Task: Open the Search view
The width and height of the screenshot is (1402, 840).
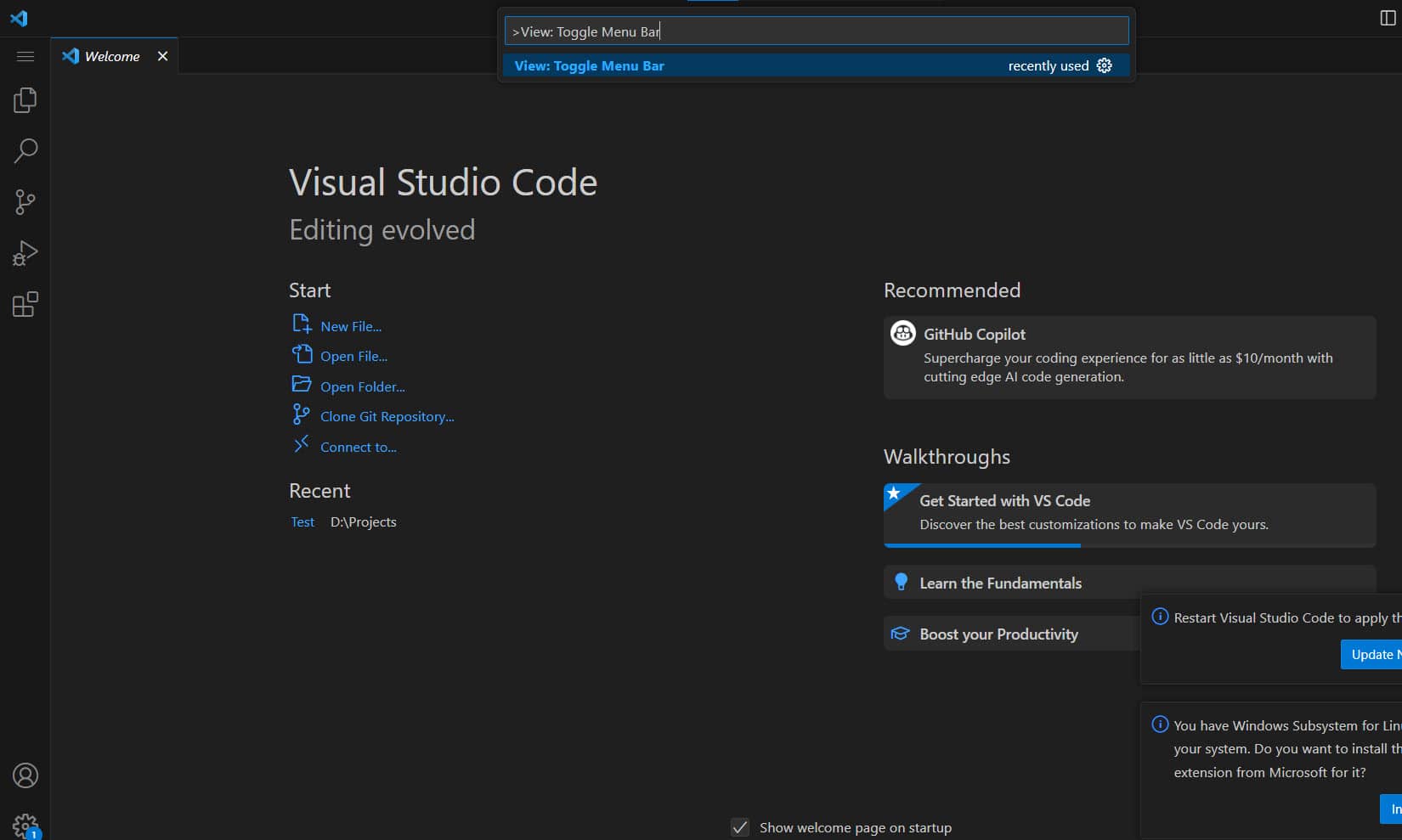Action: (25, 151)
